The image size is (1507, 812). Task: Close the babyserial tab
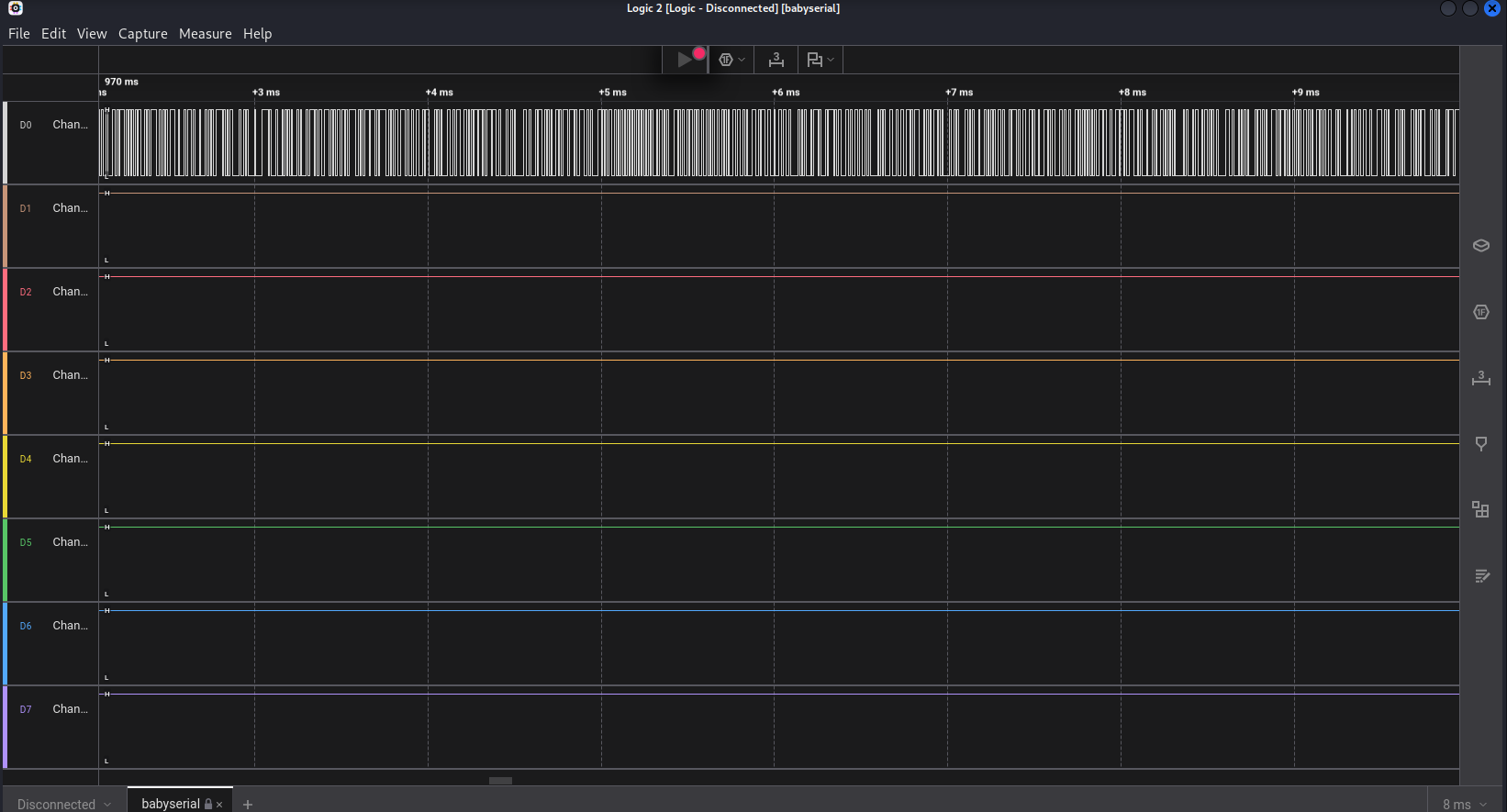click(x=219, y=805)
